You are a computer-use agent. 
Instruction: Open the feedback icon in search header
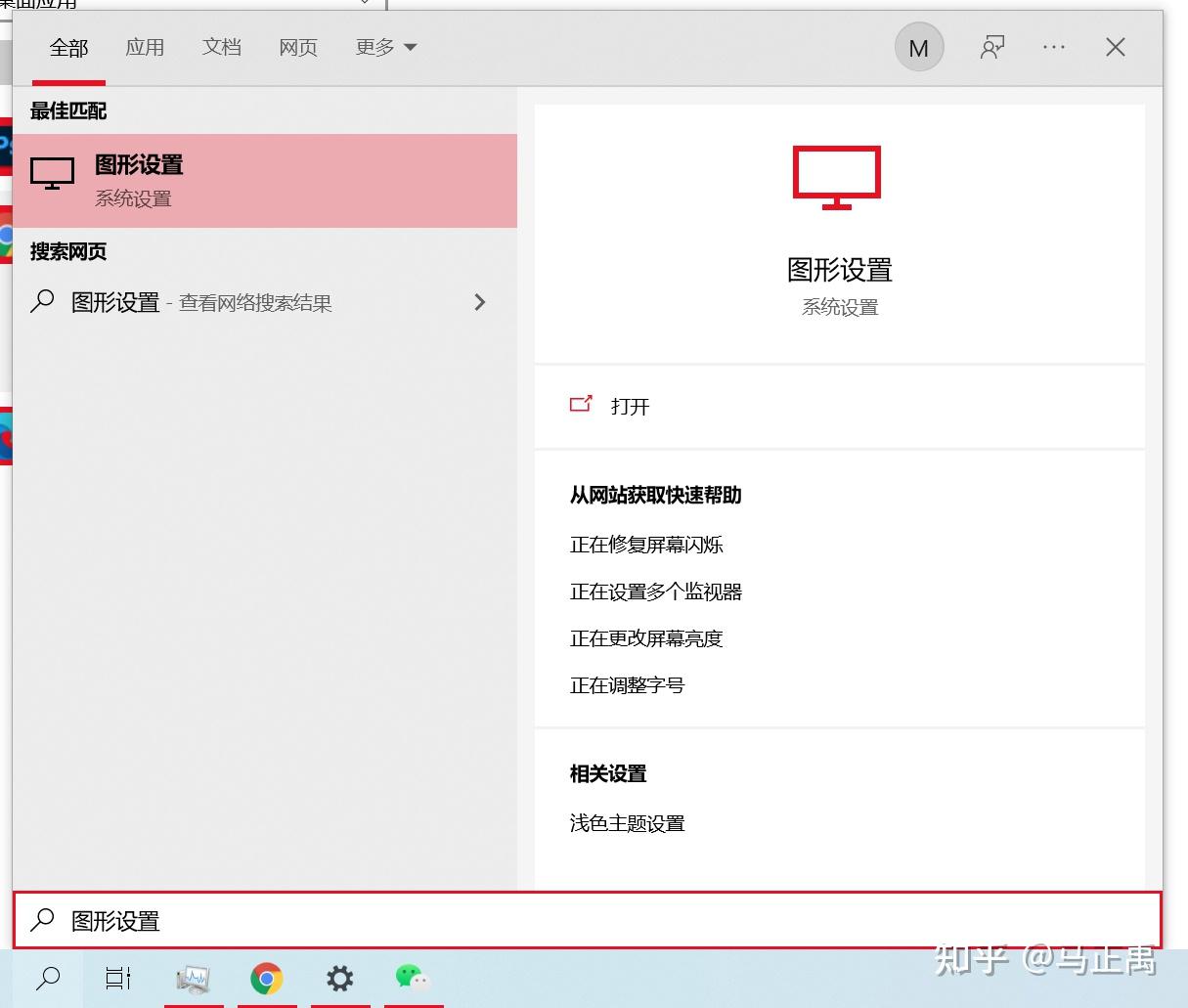pos(992,47)
